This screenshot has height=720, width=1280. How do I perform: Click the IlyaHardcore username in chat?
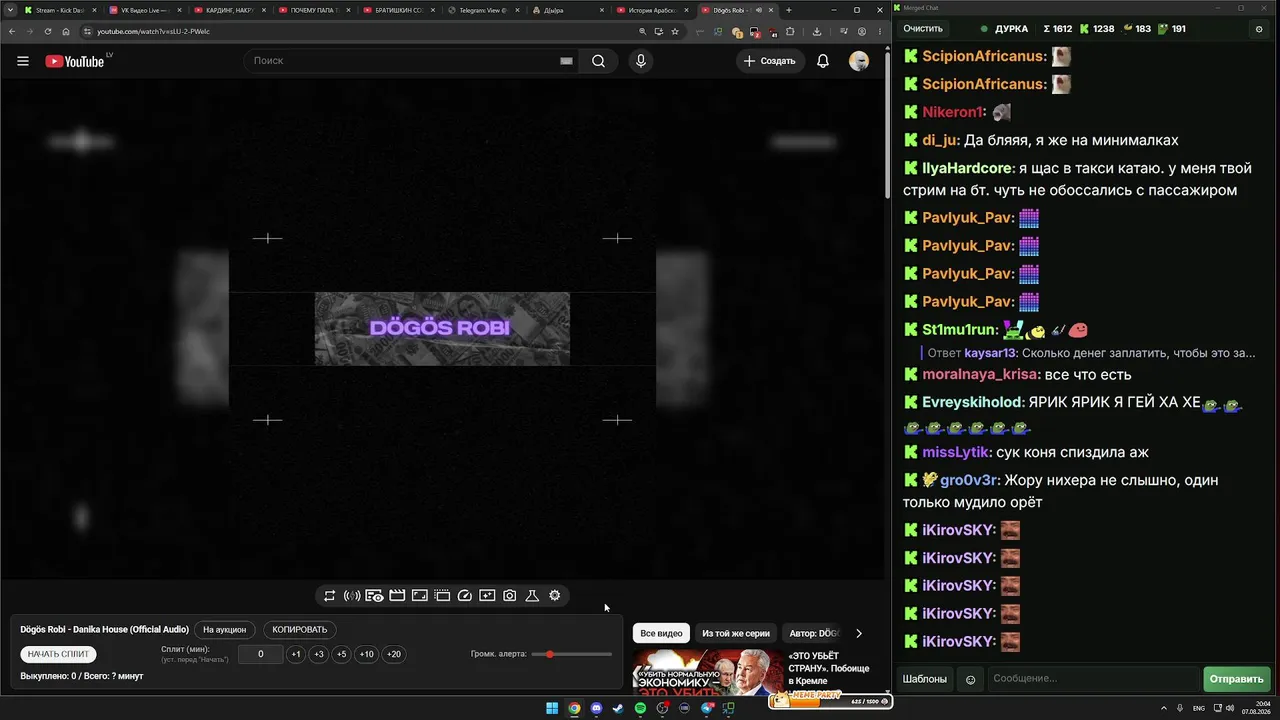968,168
